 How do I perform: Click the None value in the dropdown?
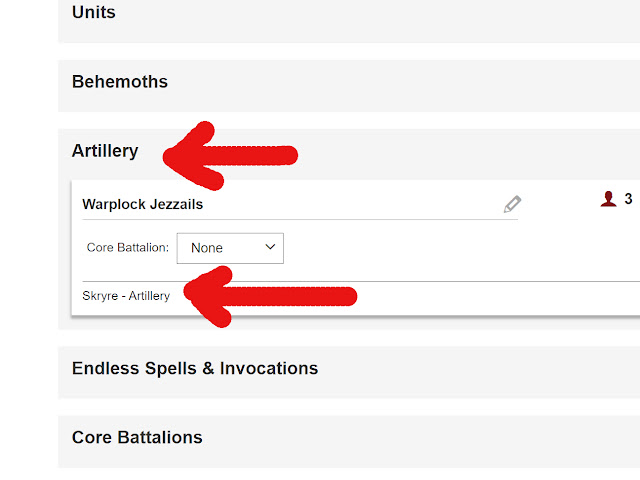(x=207, y=247)
